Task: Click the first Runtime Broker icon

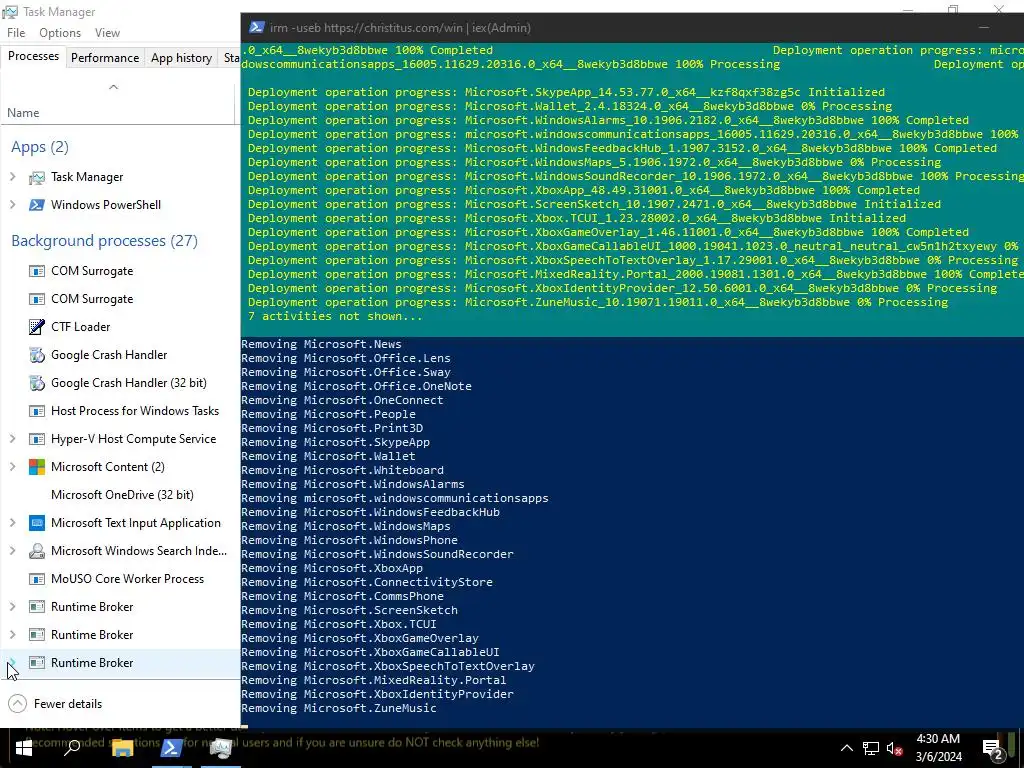Action: click(x=37, y=607)
